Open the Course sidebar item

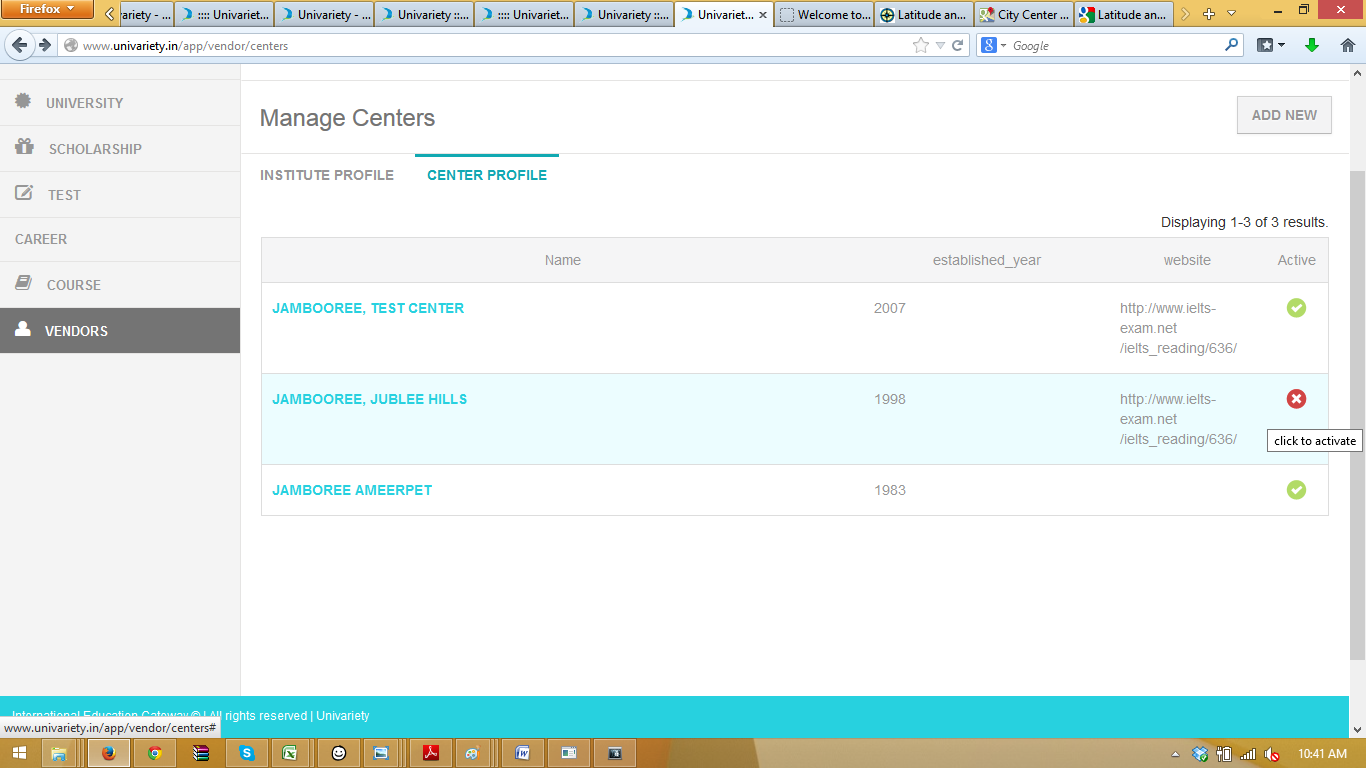120,285
